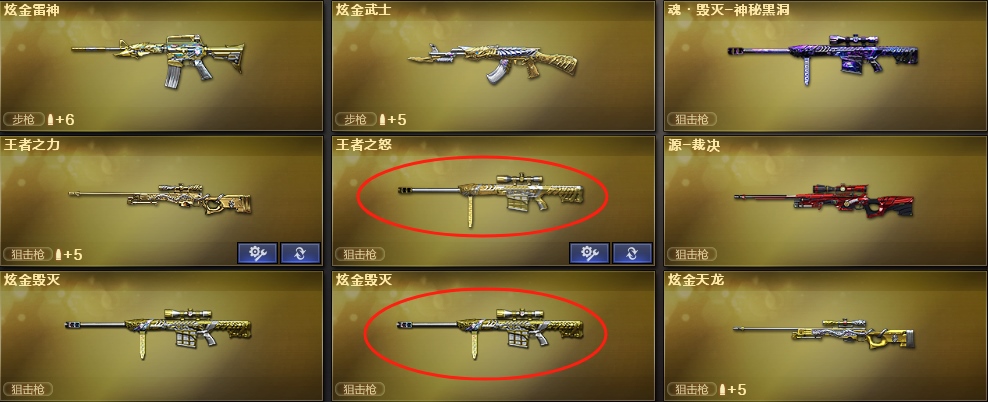Select the red 源-裁决 sniper rifle image
Image resolution: width=988 pixels, height=402 pixels.
click(824, 200)
